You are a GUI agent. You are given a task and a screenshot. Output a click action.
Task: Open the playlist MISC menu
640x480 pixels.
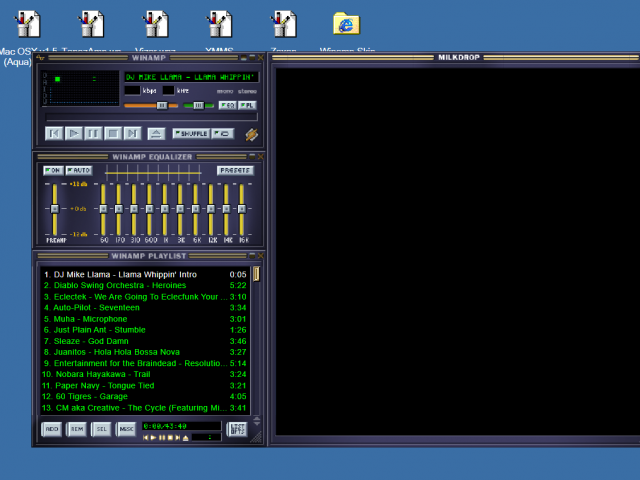point(127,429)
